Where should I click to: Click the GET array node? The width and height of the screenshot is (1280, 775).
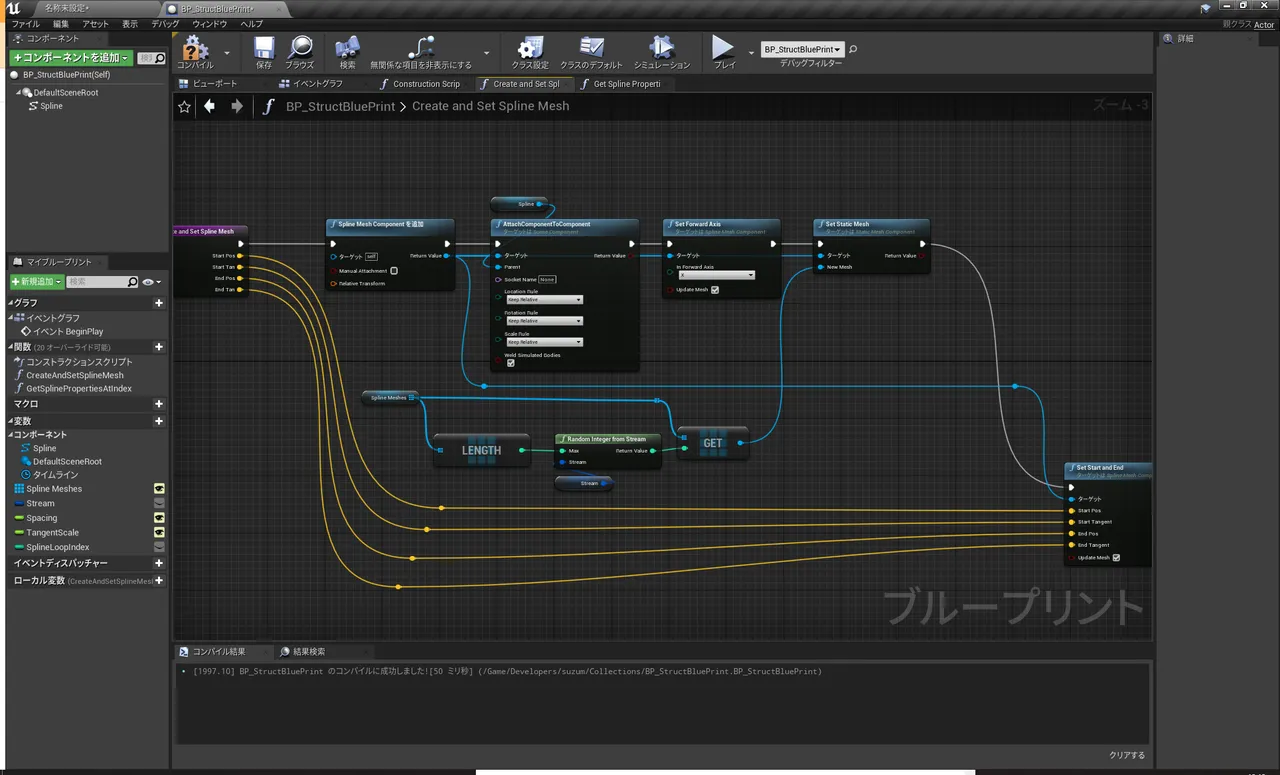(712, 443)
